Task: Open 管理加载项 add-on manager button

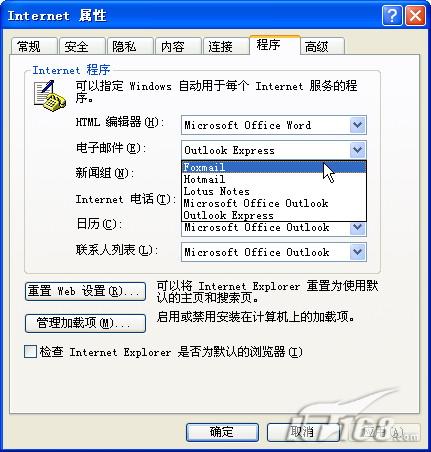Action: (x=85, y=323)
